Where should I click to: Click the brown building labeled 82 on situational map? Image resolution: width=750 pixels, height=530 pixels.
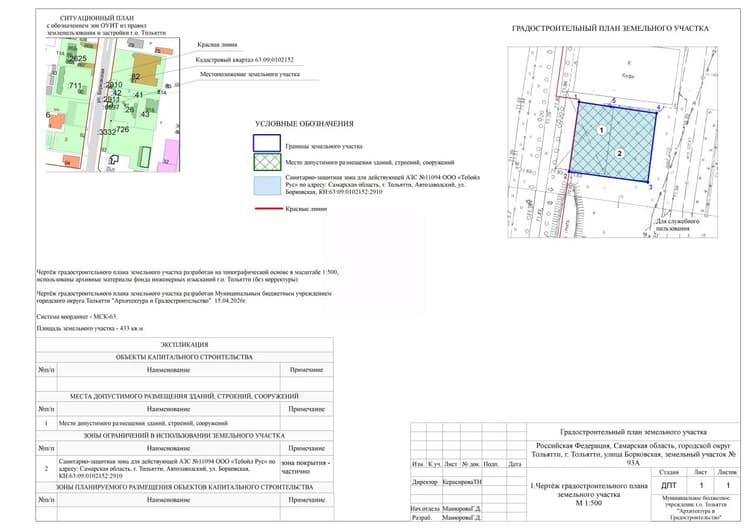(145, 70)
